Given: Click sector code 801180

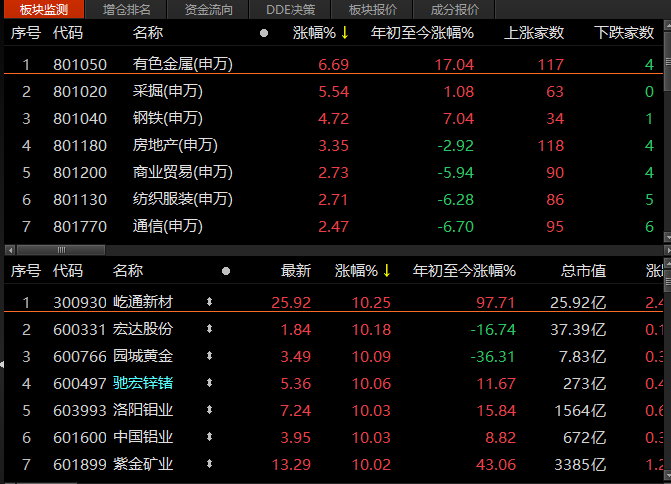Looking at the screenshot, I should [x=80, y=145].
